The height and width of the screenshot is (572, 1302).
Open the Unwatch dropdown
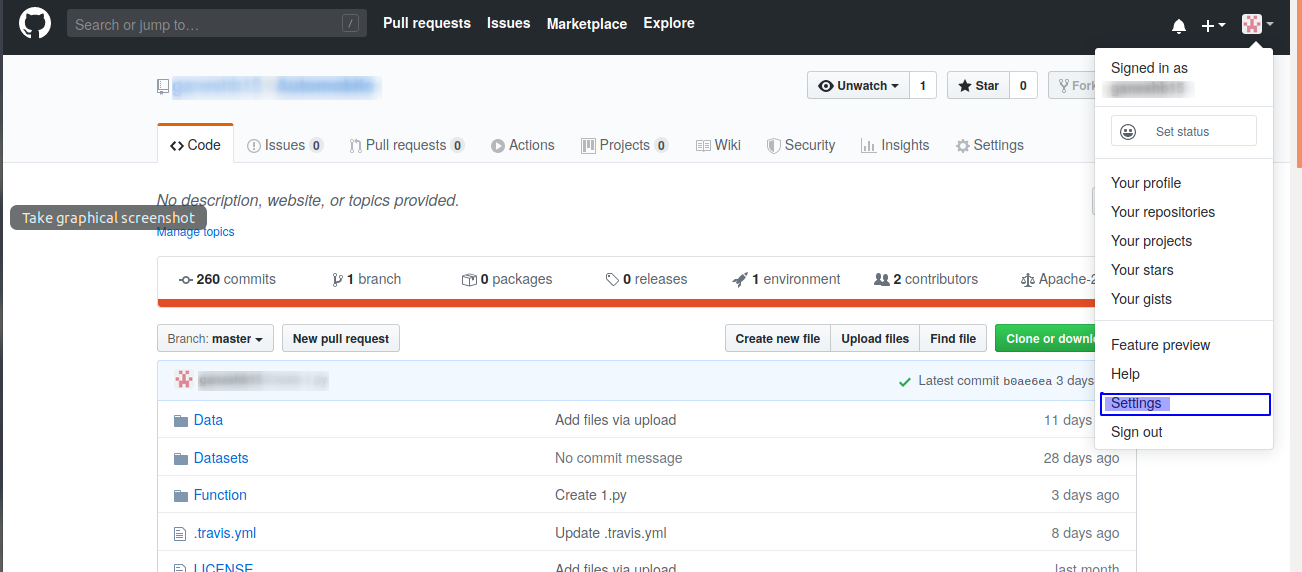pos(858,86)
